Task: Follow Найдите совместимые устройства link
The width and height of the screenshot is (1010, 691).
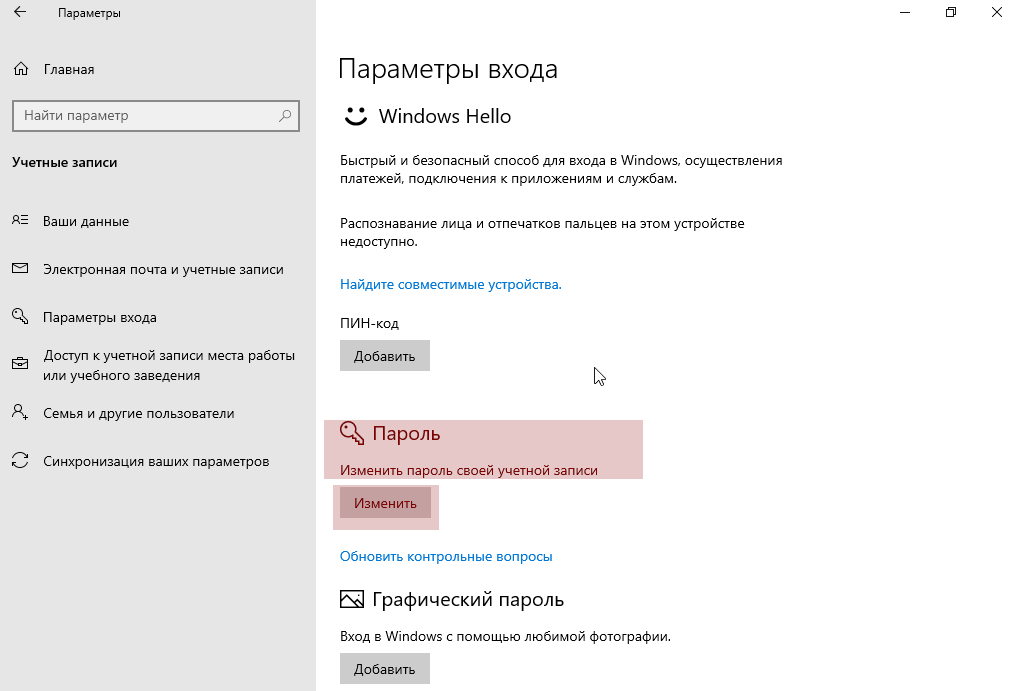Action: (451, 285)
